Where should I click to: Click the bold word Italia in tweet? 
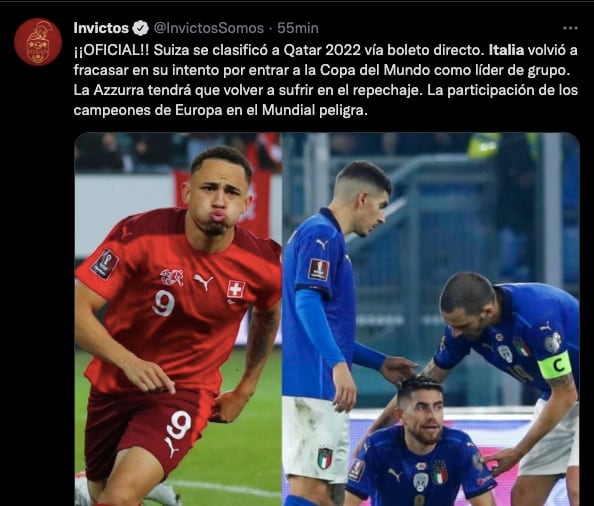(x=506, y=50)
